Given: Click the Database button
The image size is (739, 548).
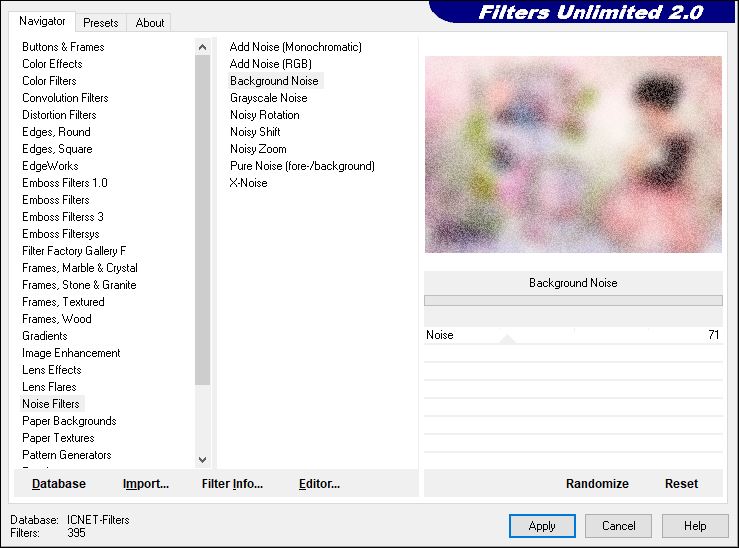Looking at the screenshot, I should click(59, 484).
